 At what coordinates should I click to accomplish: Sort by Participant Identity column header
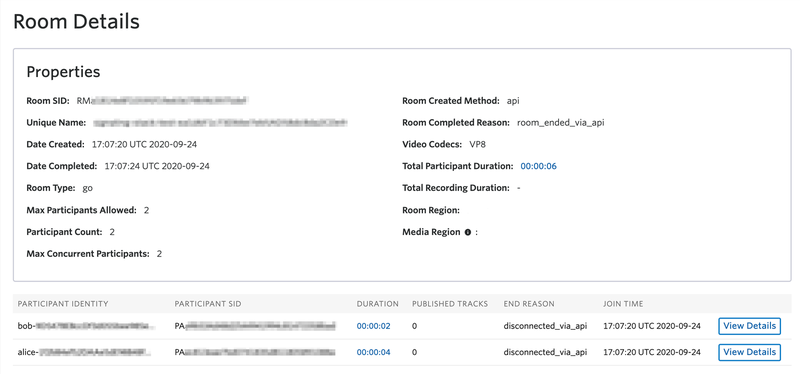click(x=63, y=304)
